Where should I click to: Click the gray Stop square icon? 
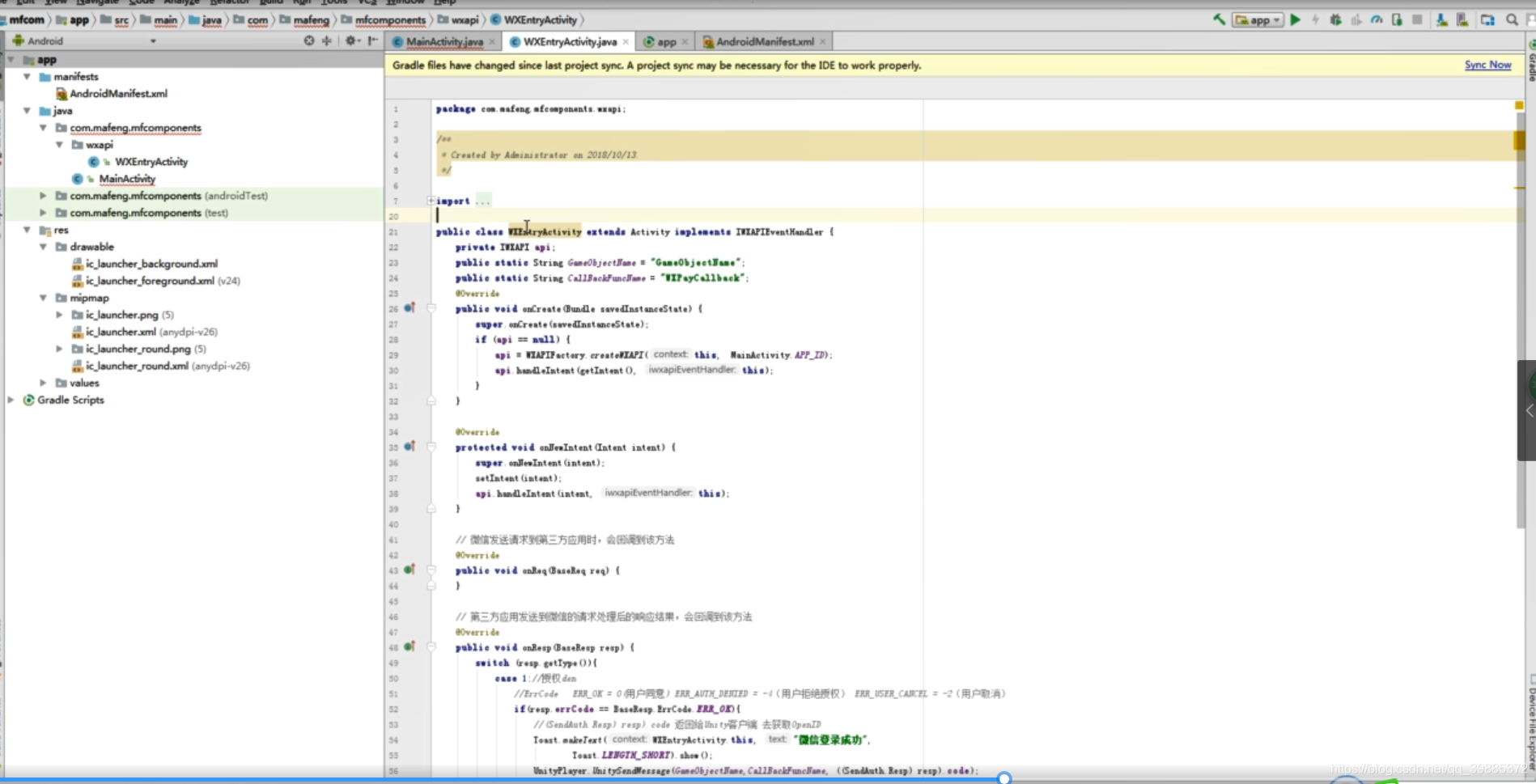click(1417, 19)
